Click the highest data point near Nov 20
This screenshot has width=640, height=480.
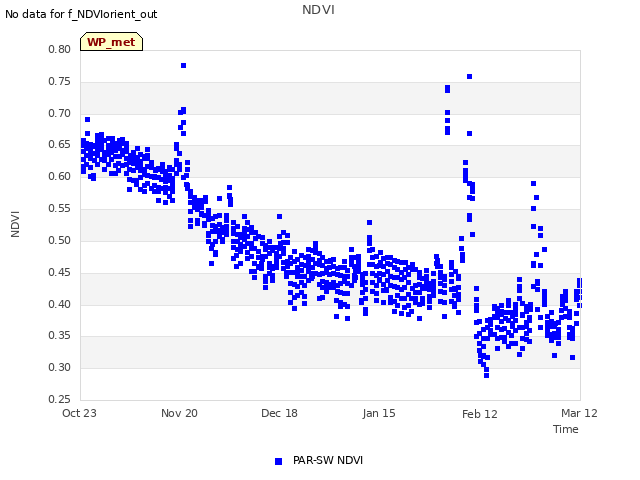(x=183, y=65)
